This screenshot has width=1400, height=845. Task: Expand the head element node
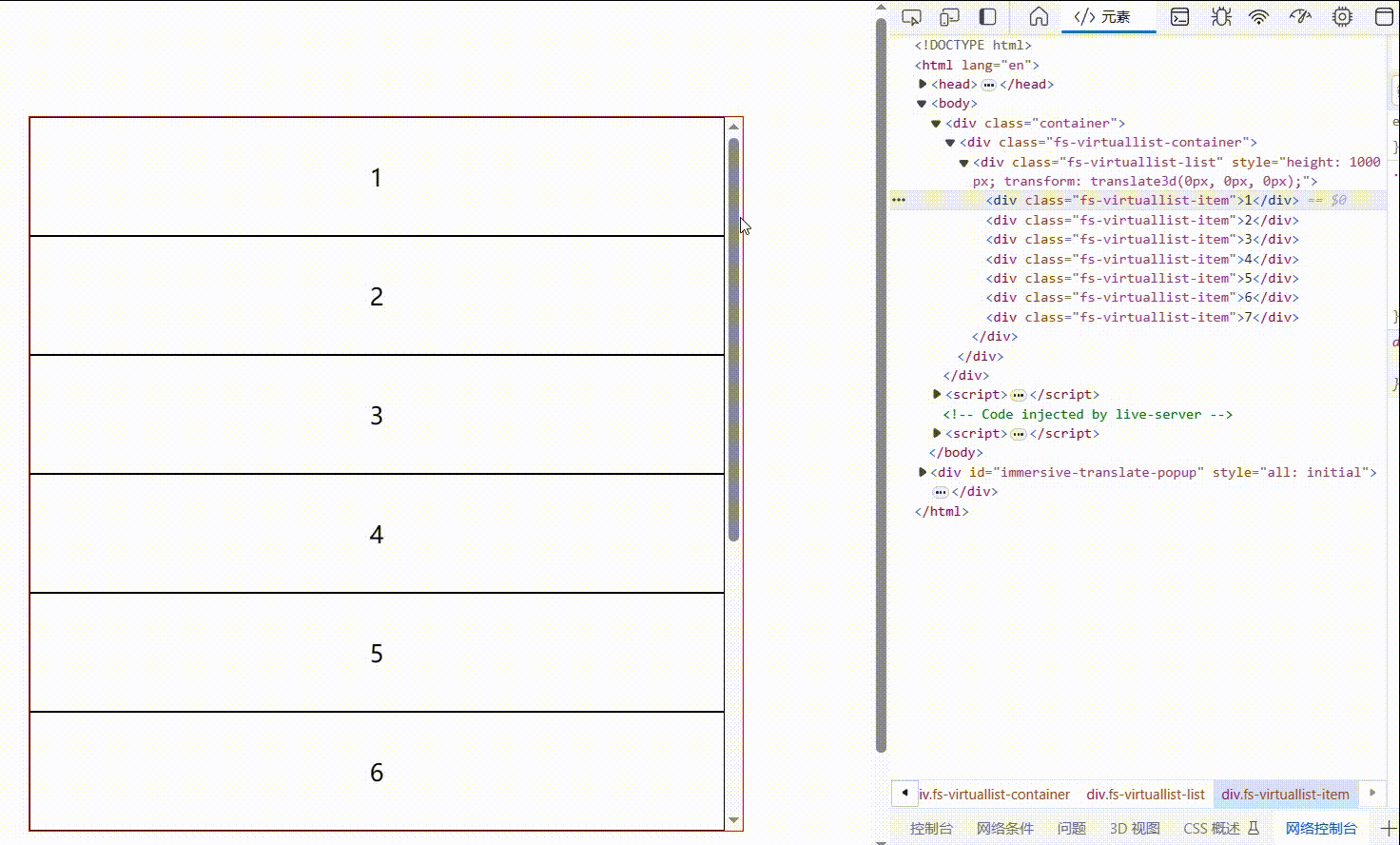pyautogui.click(x=923, y=84)
